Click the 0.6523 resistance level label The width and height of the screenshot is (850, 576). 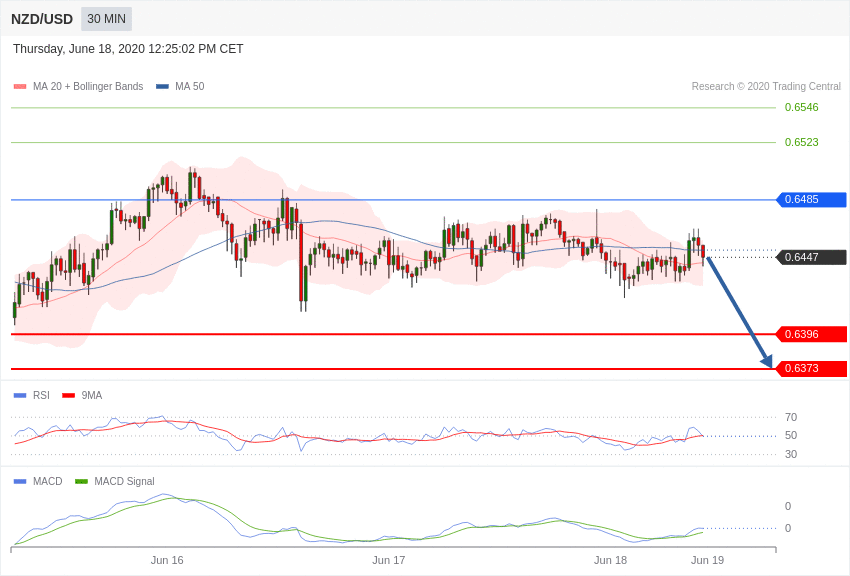pyautogui.click(x=801, y=143)
